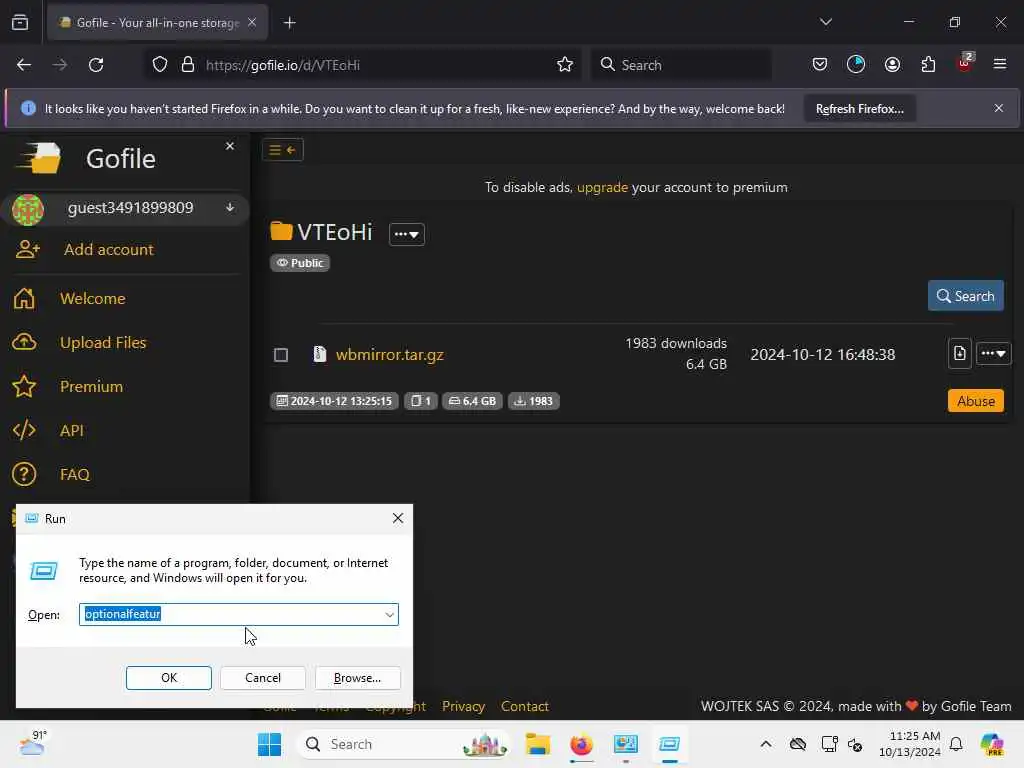This screenshot has height=768, width=1024.
Task: Open Extensions puzzle icon
Action: [x=928, y=65]
